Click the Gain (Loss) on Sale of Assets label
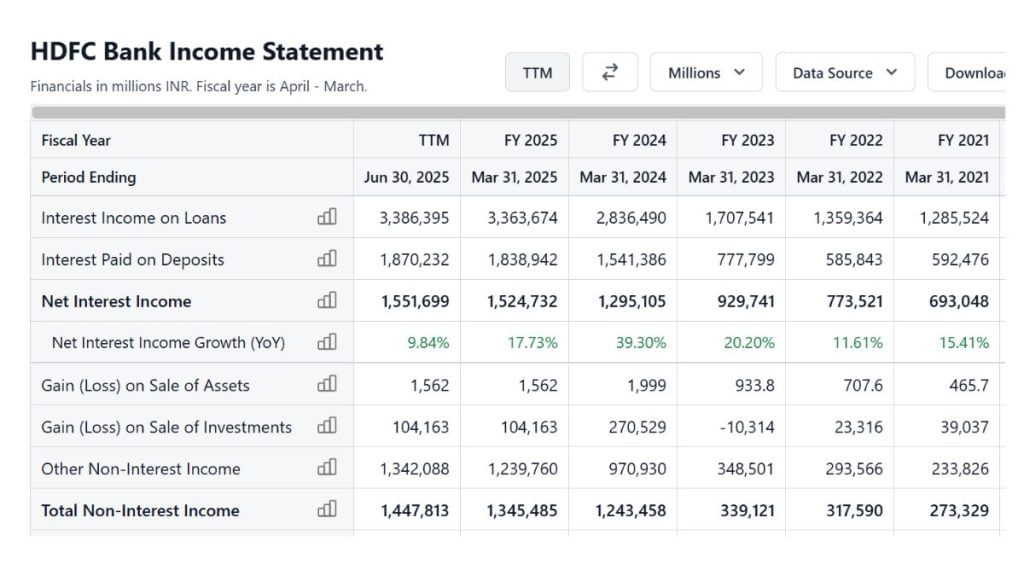This screenshot has width=1024, height=576. [146, 385]
